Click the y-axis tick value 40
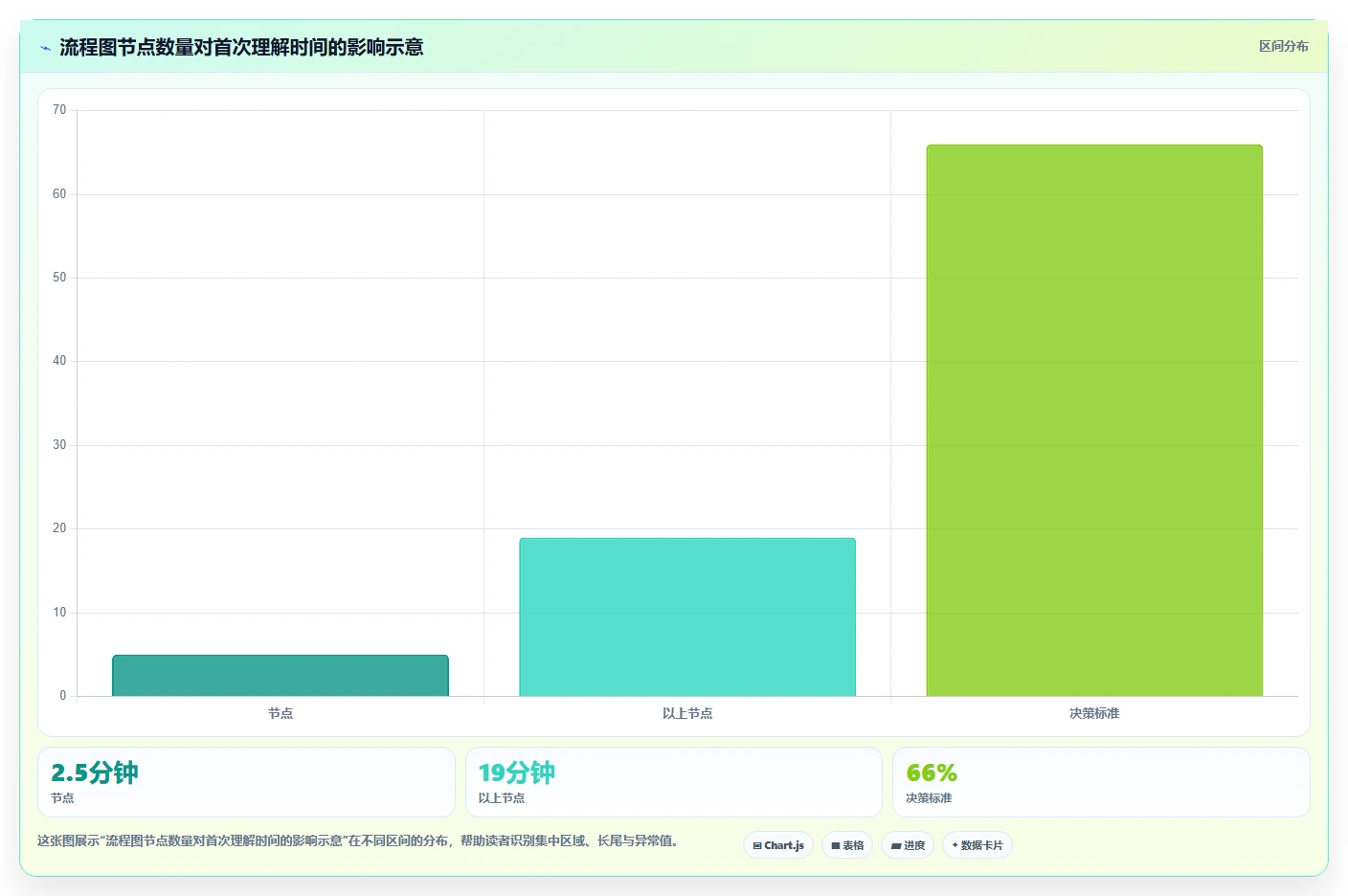 coord(59,361)
